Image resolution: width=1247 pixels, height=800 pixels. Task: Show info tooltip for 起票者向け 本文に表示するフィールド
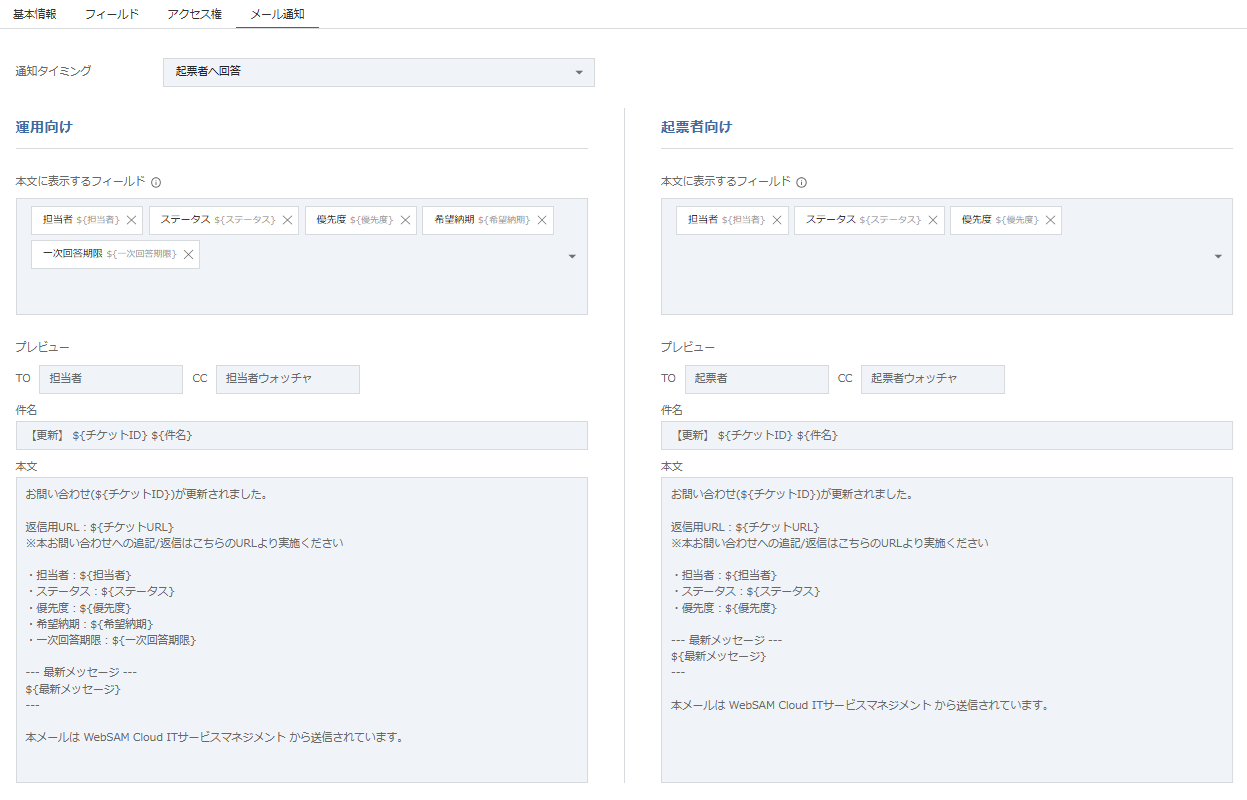(802, 183)
